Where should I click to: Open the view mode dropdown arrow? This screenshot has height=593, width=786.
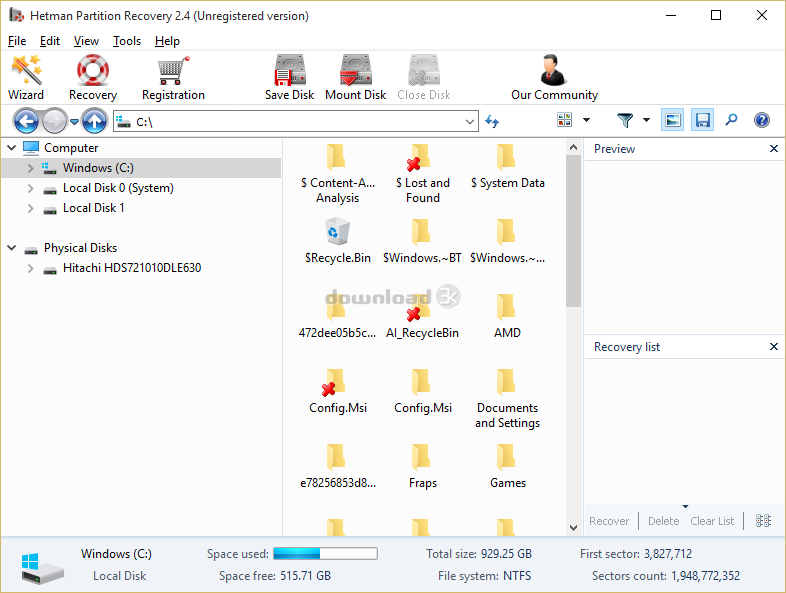[586, 120]
